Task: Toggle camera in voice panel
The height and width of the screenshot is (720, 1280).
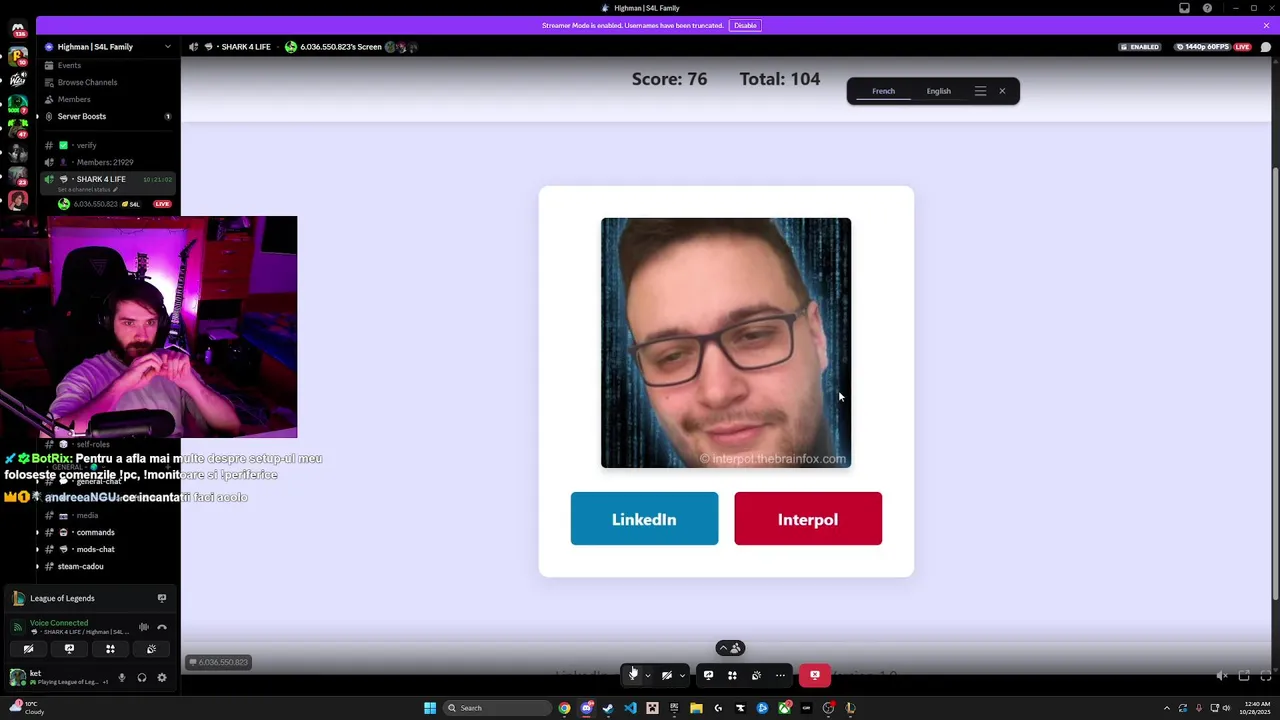Action: [x=28, y=649]
